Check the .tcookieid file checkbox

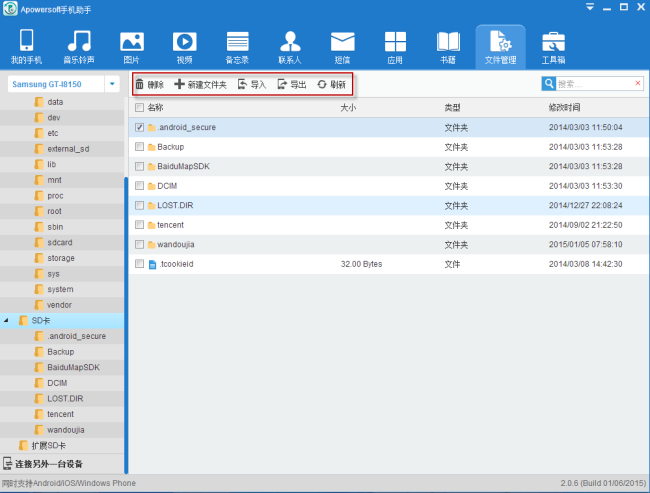click(x=139, y=264)
